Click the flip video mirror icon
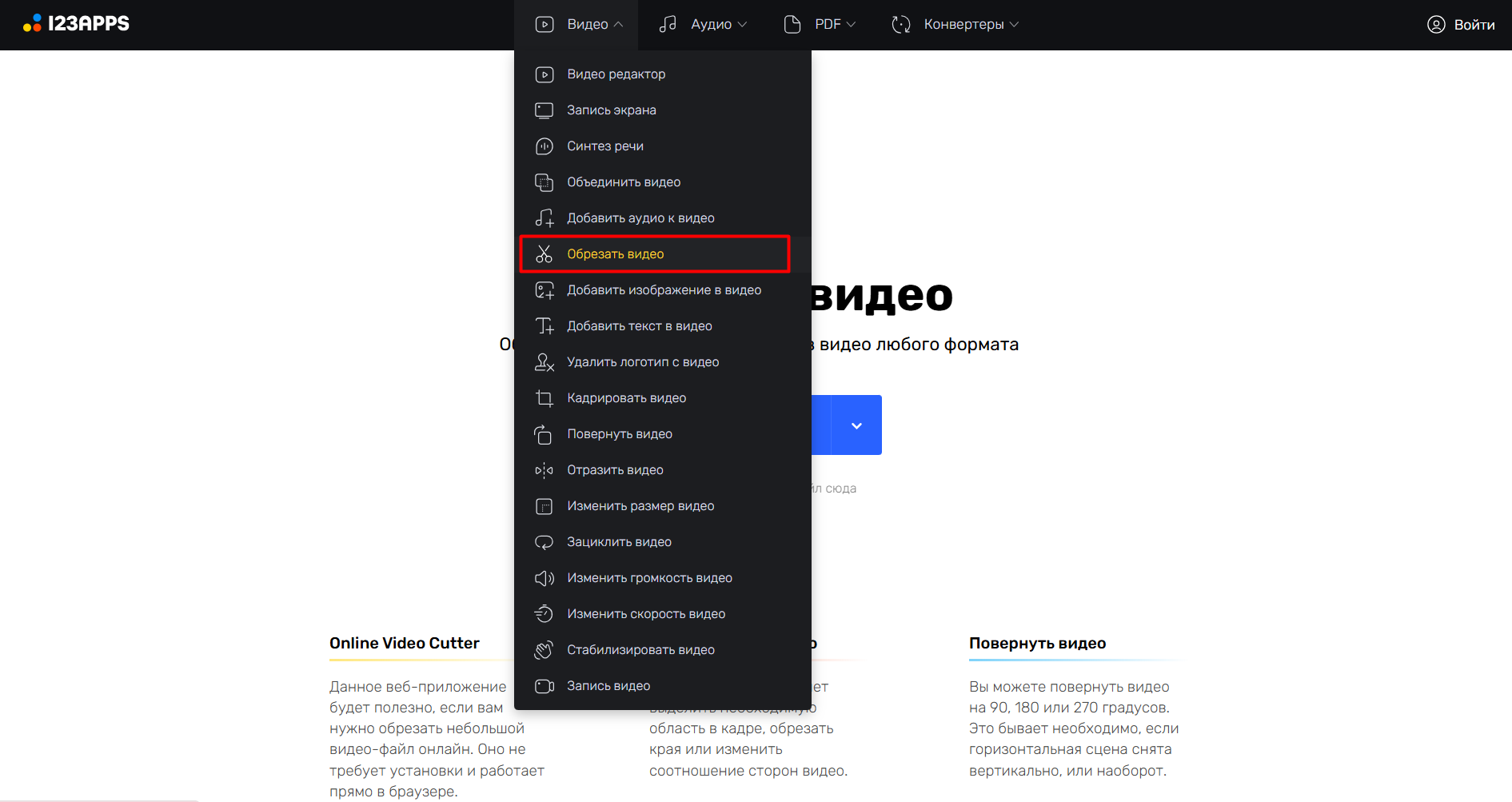Viewport: 1512px width, 802px height. [544, 470]
